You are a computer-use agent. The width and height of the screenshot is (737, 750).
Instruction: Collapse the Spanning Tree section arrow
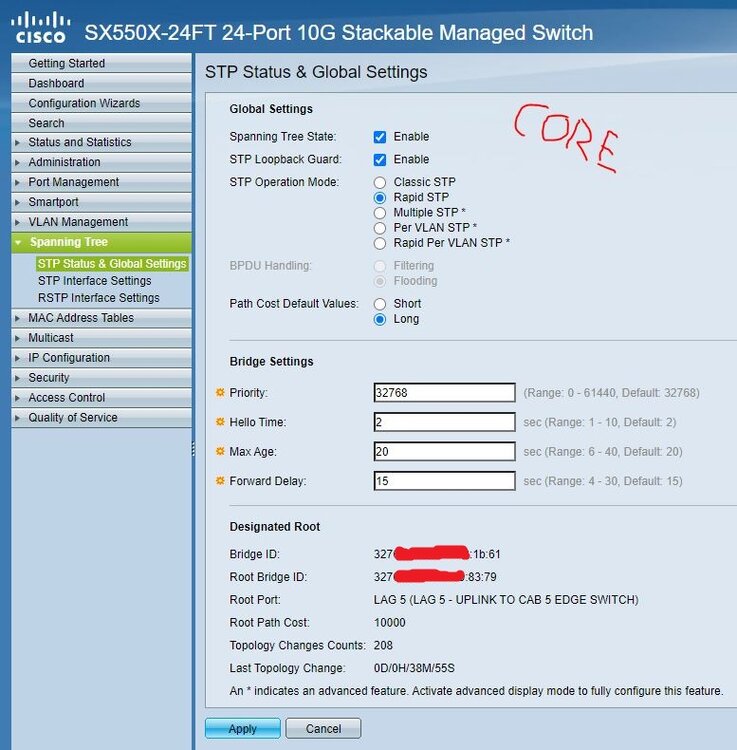(18, 243)
